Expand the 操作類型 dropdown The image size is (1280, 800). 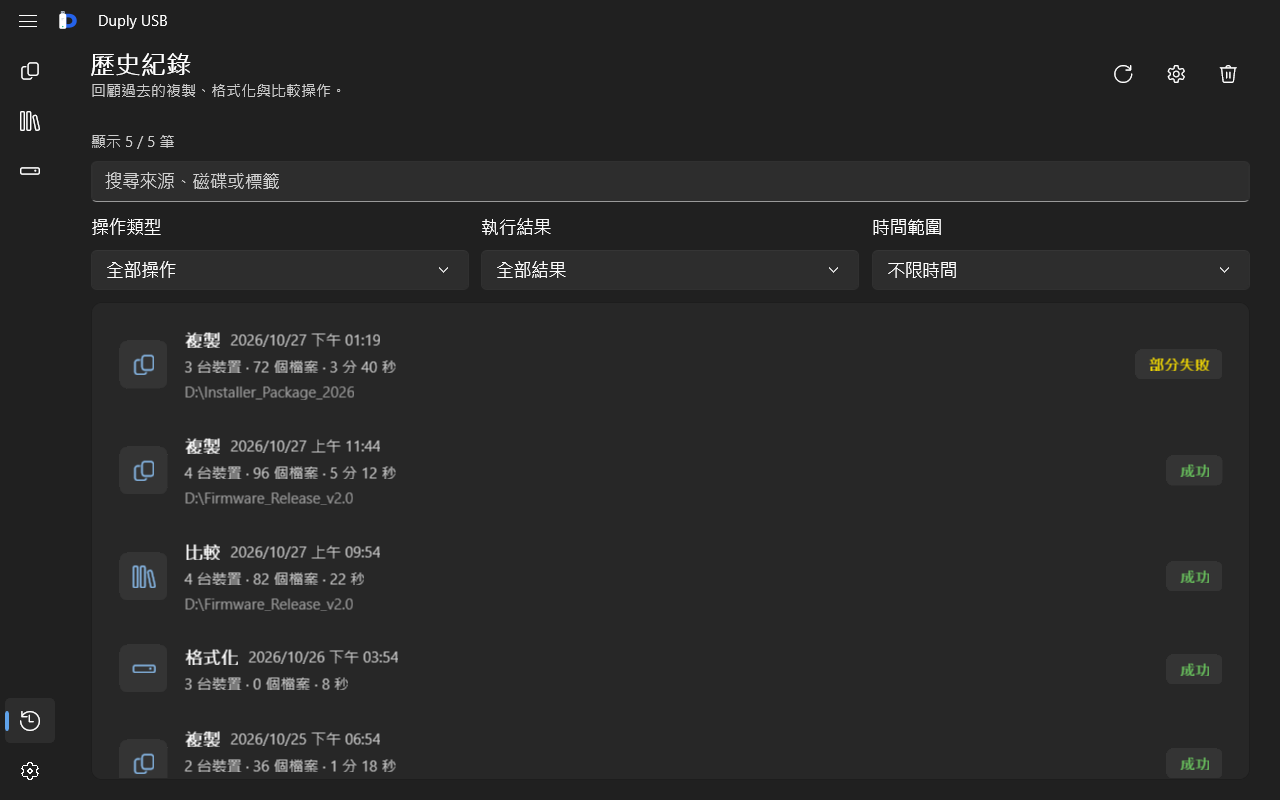click(280, 270)
